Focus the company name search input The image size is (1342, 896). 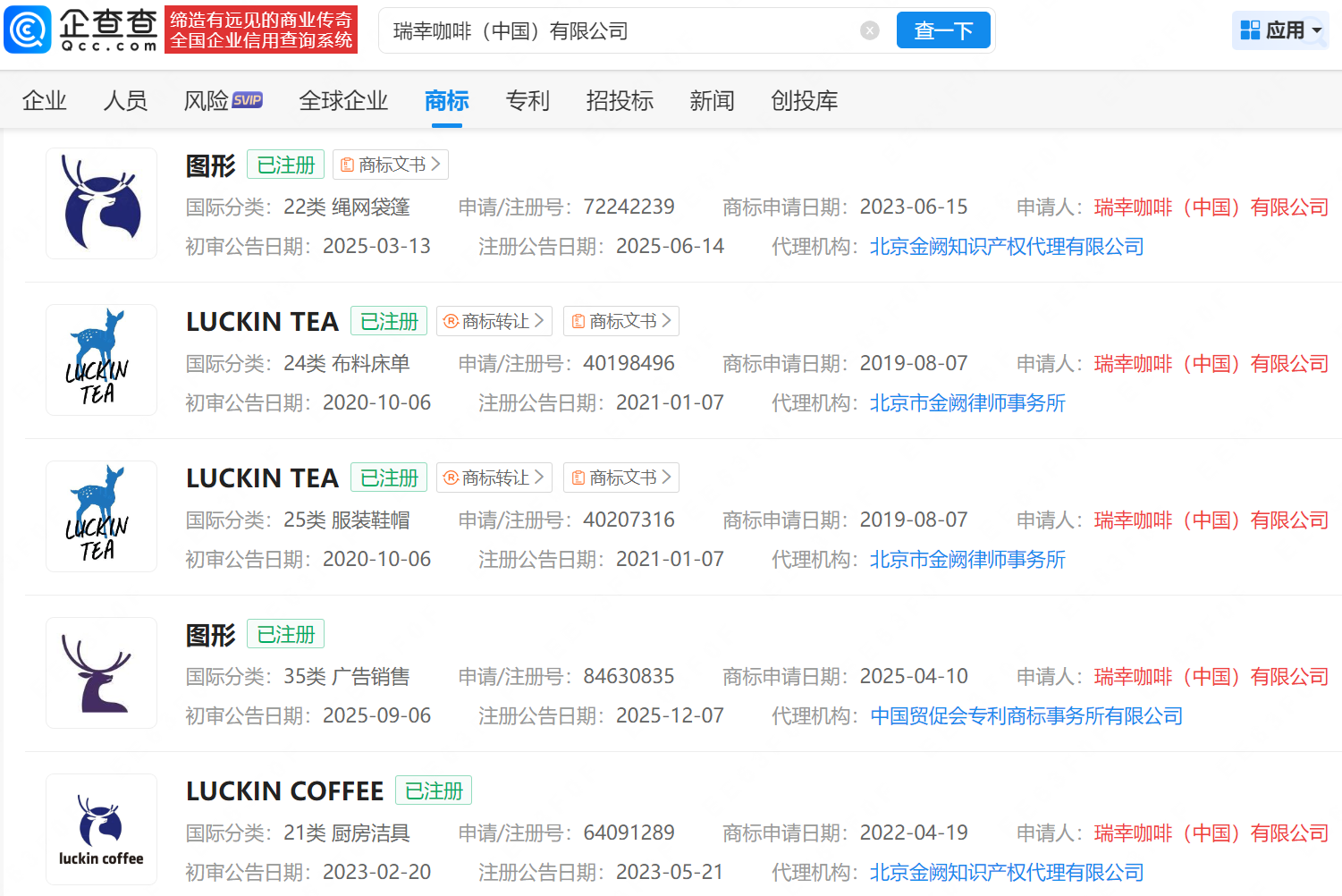click(621, 31)
